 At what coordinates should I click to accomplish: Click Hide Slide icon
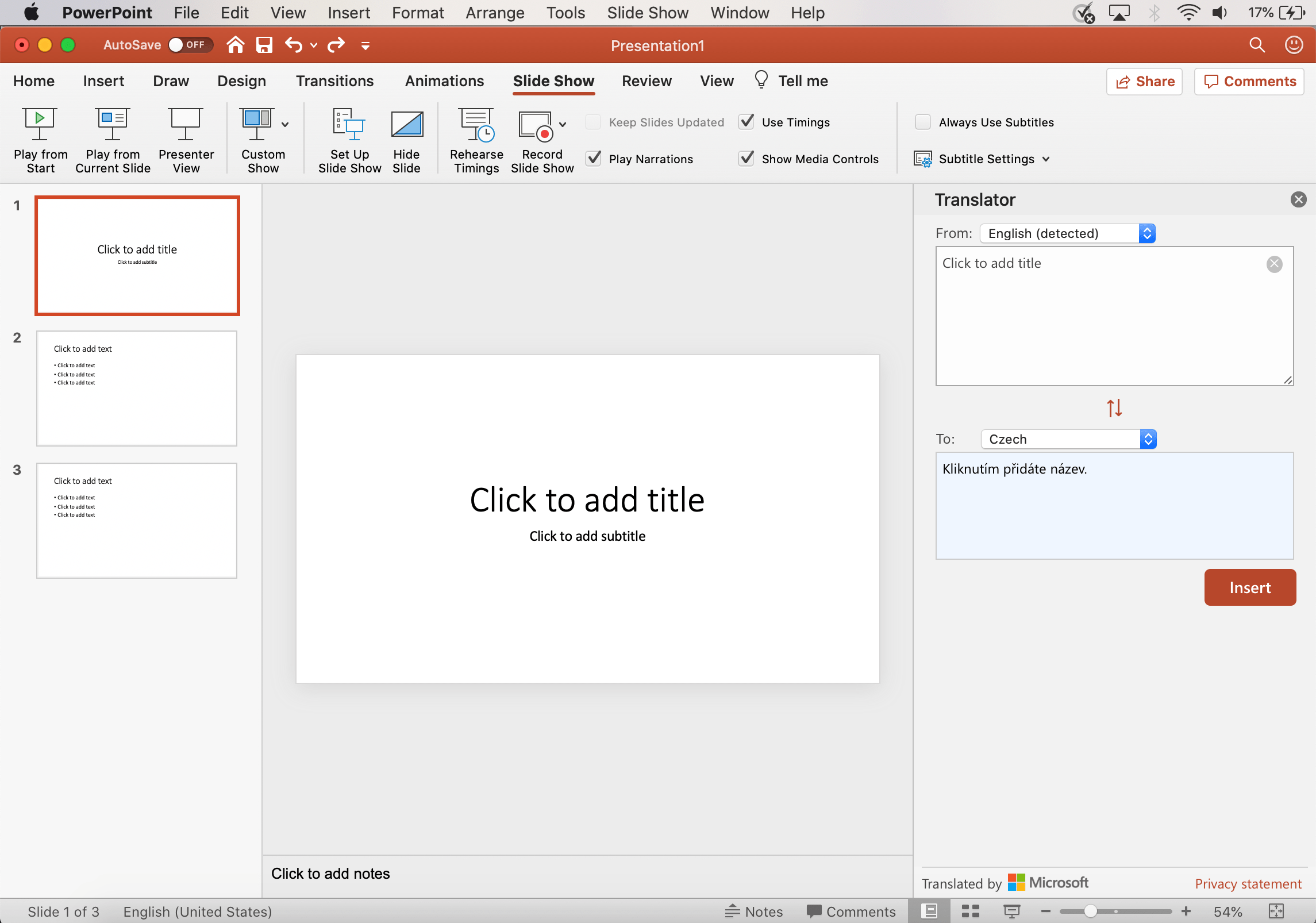pos(406,124)
